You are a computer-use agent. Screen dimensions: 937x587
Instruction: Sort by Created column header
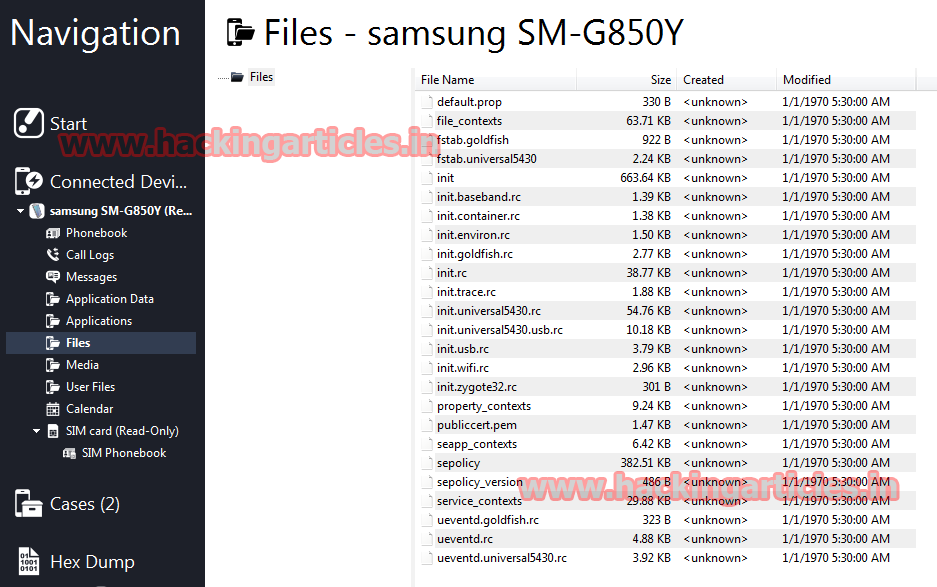pyautogui.click(x=726, y=80)
